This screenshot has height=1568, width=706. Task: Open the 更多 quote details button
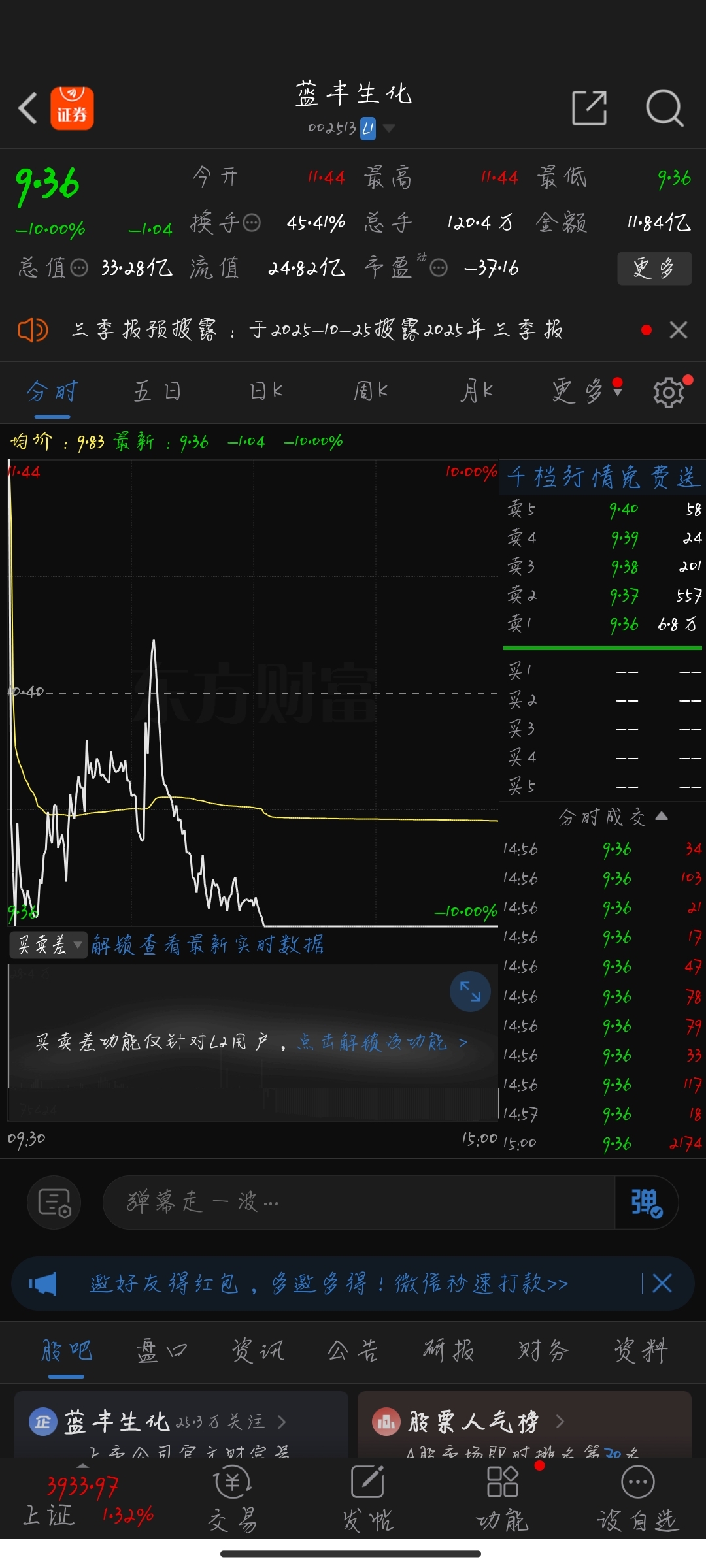click(x=654, y=269)
